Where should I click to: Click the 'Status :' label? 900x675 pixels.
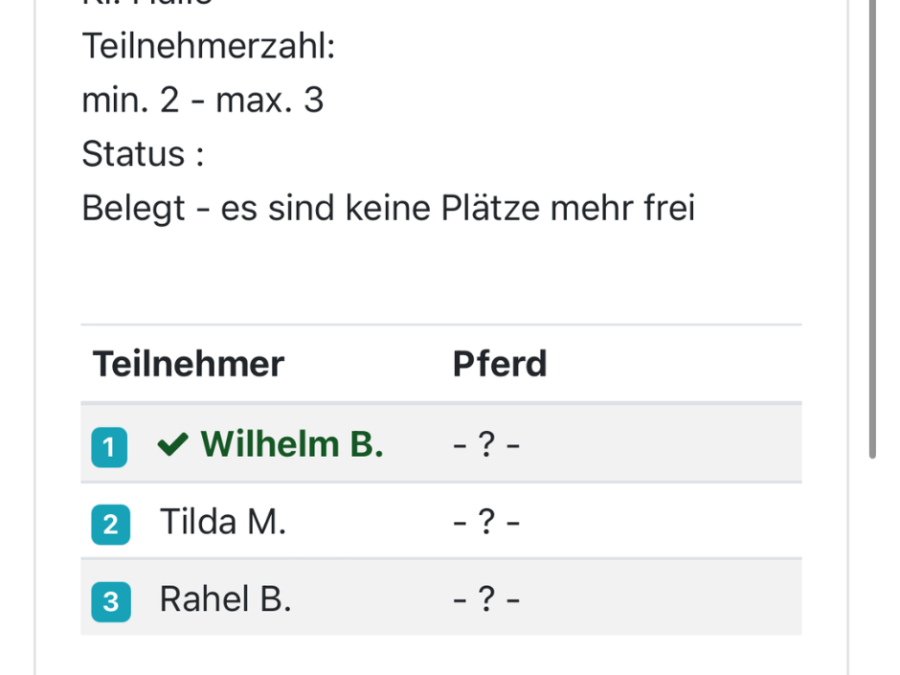pos(143,154)
